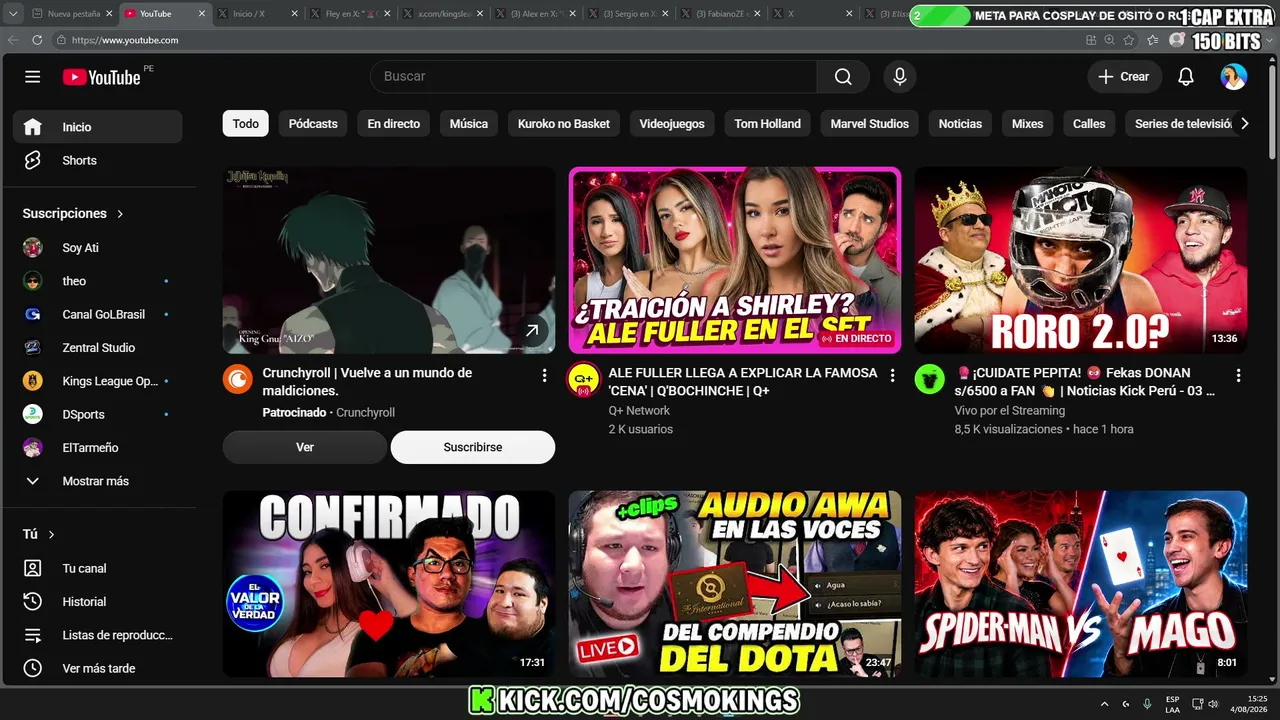1280x720 pixels.
Task: Click the Buscar search field
Action: [593, 77]
